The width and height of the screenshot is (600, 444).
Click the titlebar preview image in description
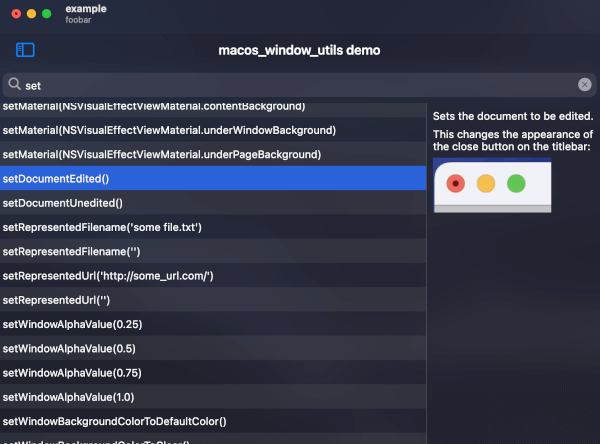(492, 185)
